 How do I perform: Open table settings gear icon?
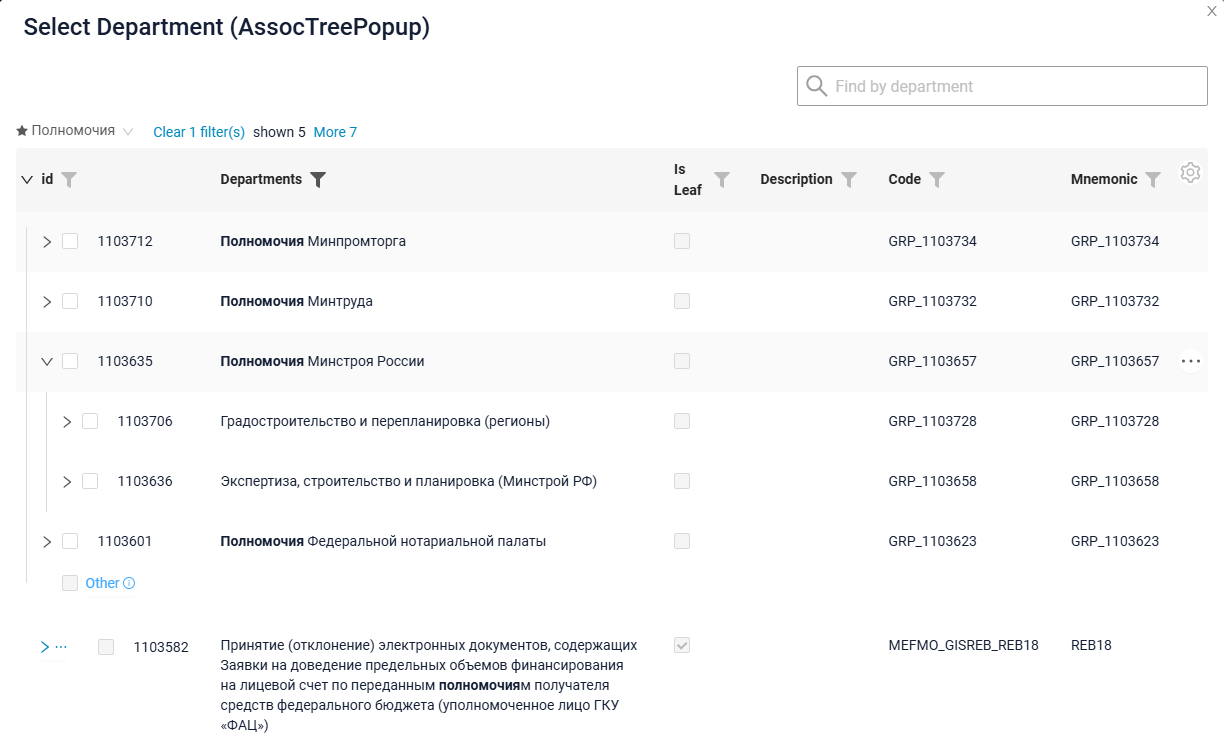[1190, 173]
